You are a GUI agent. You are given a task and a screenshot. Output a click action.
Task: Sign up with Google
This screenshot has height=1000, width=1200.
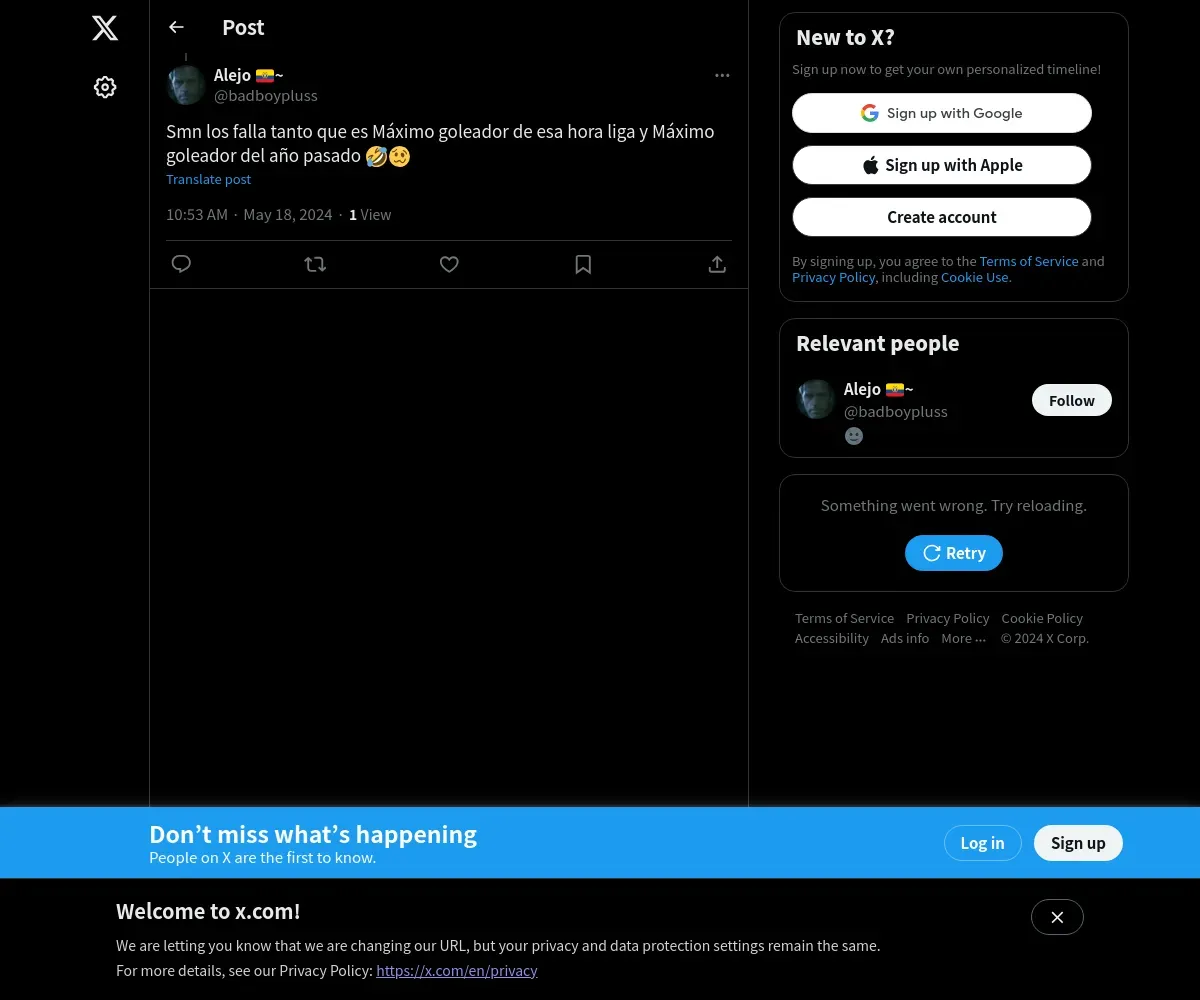coord(942,113)
